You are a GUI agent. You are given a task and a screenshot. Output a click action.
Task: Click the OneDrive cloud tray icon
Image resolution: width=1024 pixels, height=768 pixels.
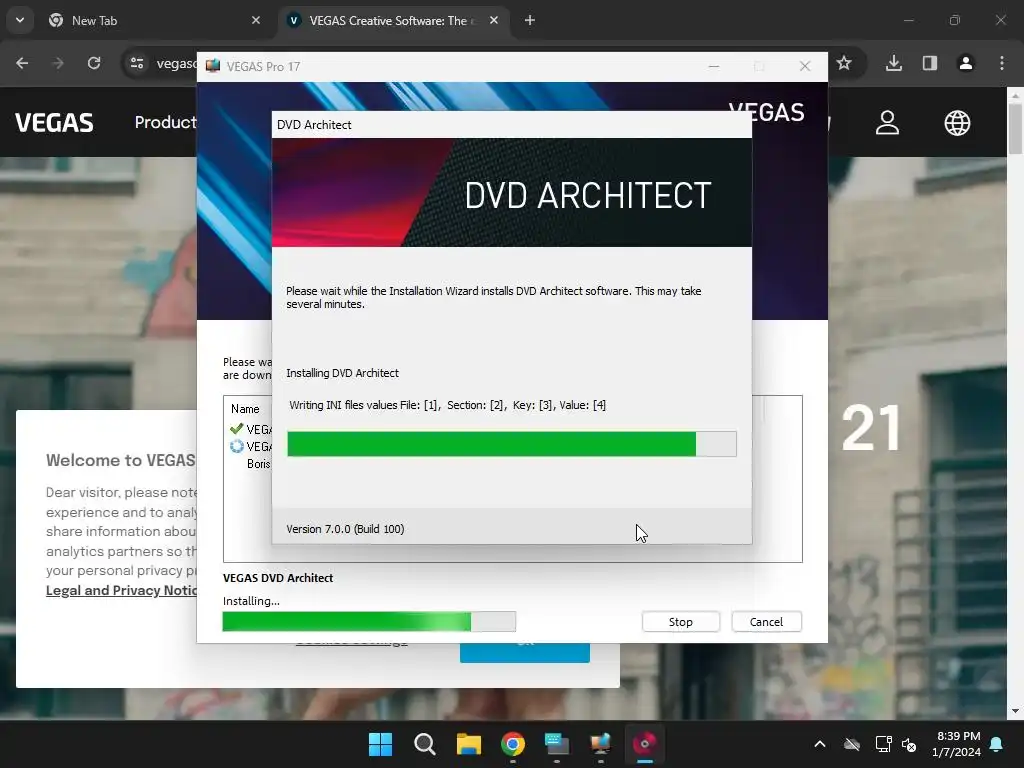[852, 744]
